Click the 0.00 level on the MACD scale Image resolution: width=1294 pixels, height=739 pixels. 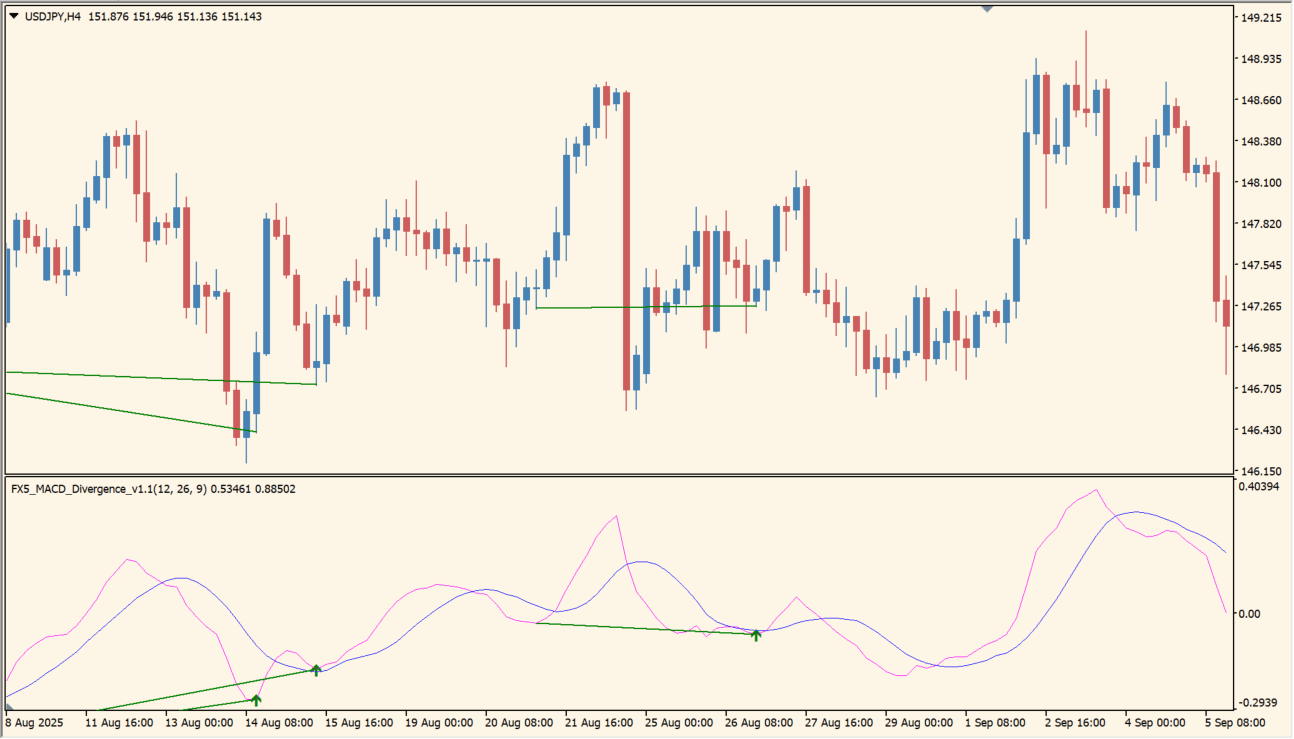1250,614
